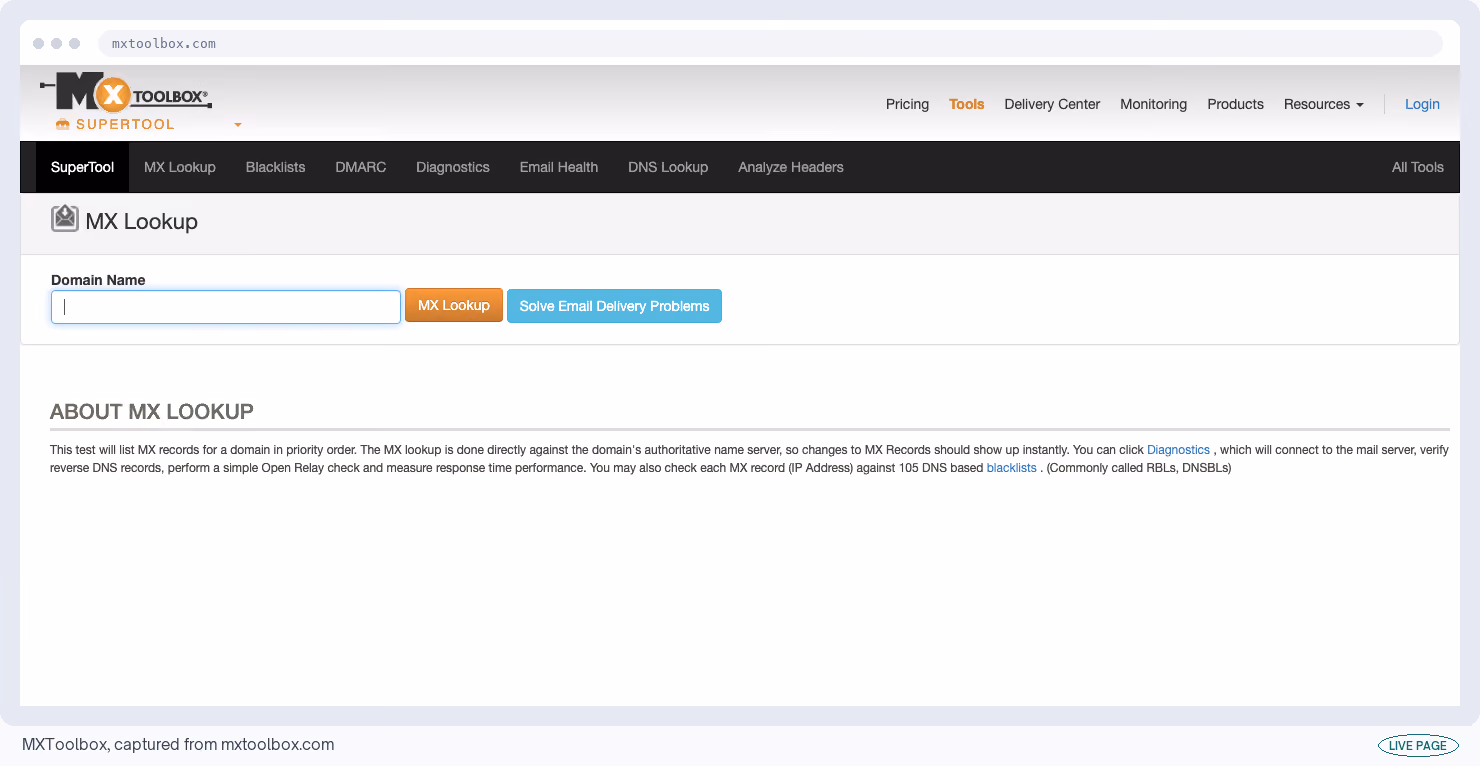1480x766 pixels.
Task: Show All Tools
Action: (x=1418, y=167)
